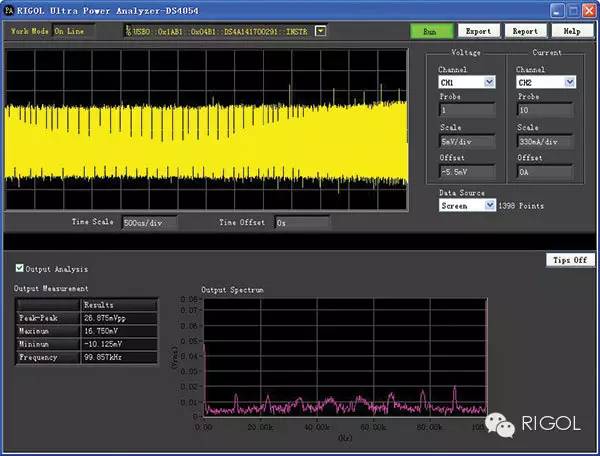Open the Current channel CH2 dropdown
600x456 pixels.
pyautogui.click(x=569, y=82)
